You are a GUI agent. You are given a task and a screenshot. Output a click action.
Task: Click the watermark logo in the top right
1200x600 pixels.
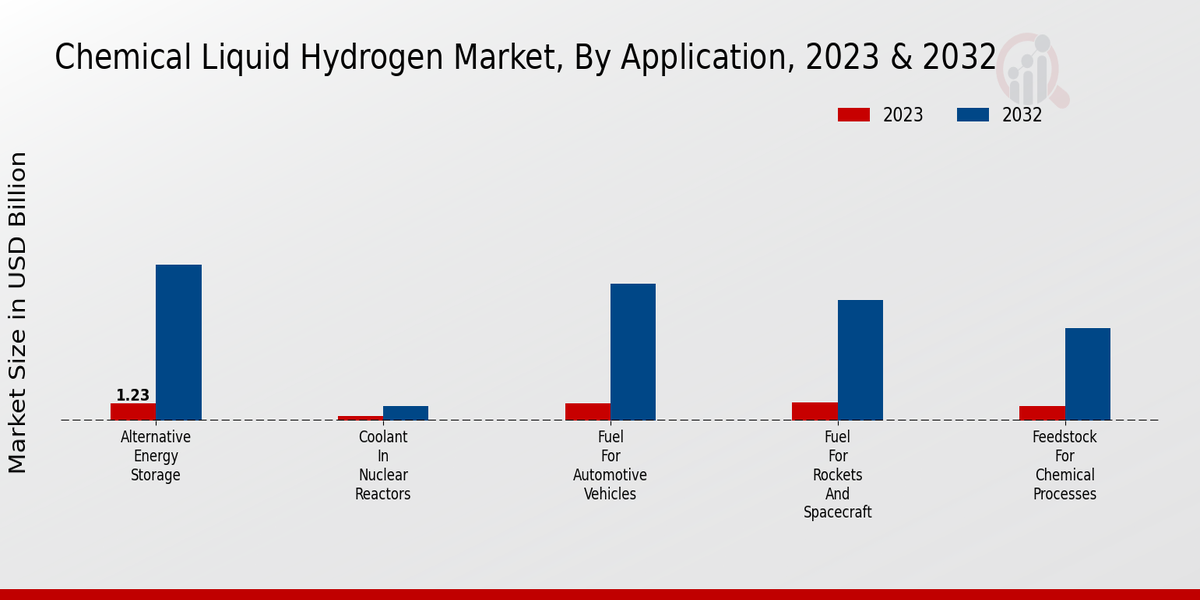pos(1033,68)
